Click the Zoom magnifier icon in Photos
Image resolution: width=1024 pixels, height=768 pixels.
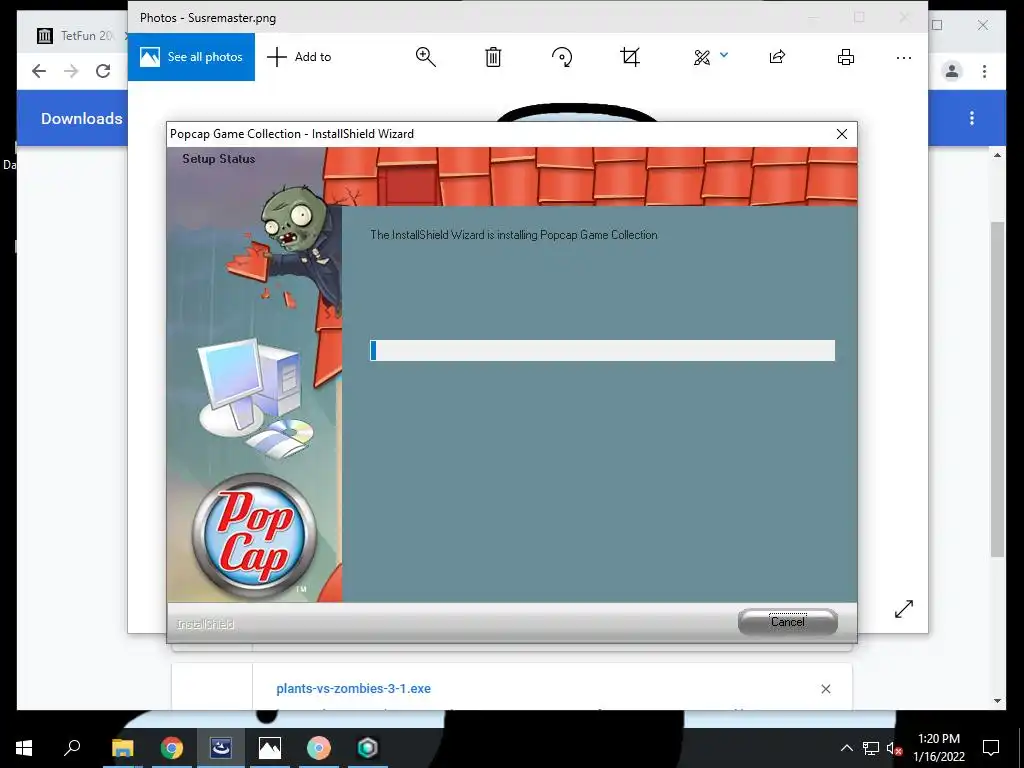click(426, 57)
